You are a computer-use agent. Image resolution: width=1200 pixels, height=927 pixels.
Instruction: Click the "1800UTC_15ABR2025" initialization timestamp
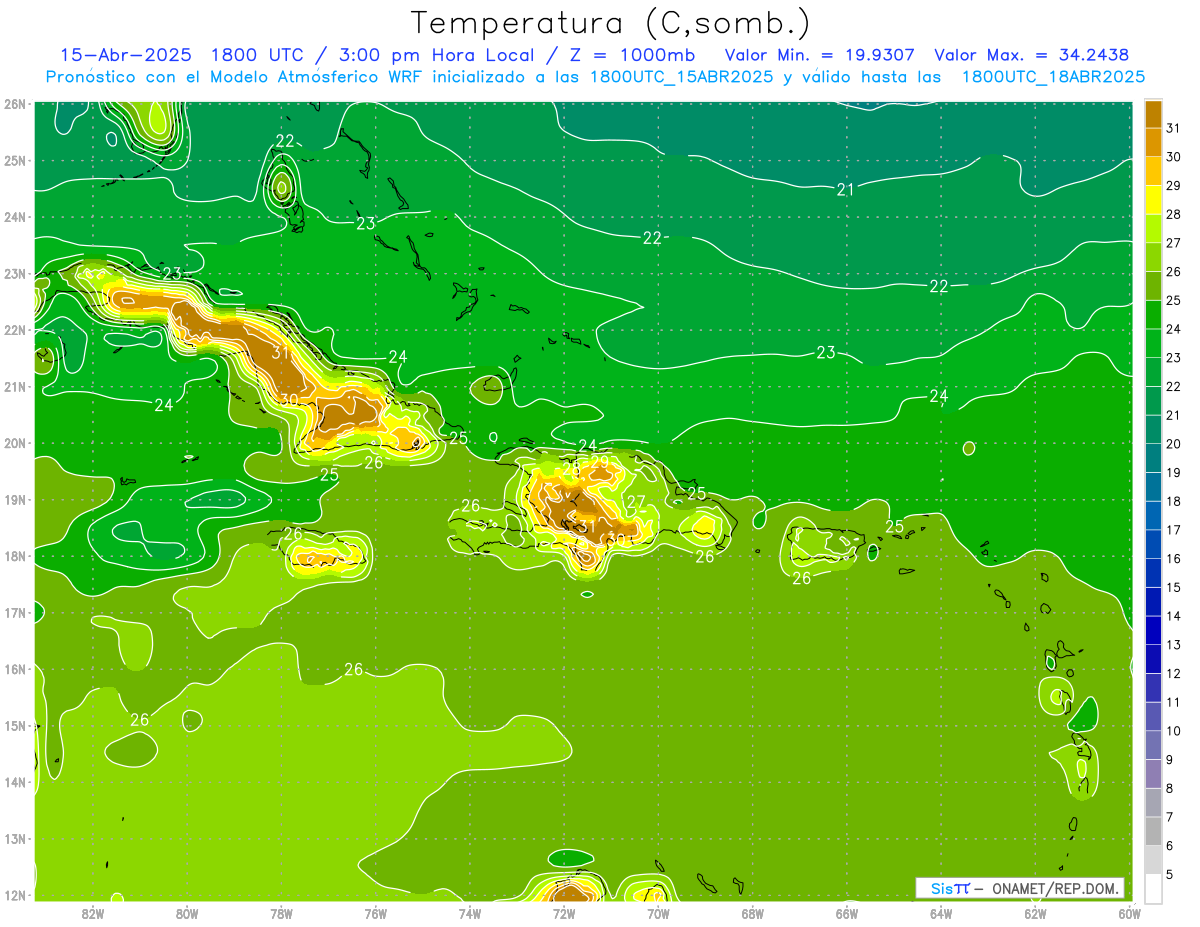pos(682,77)
